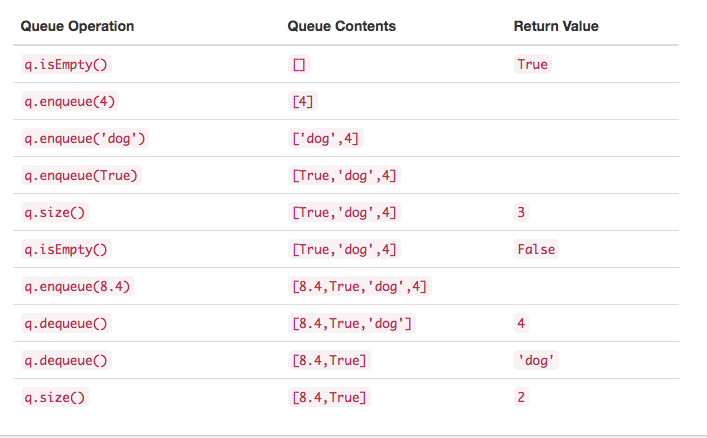Viewport: 707px width, 438px height.
Task: Click the return value 3
Action: pyautogui.click(x=522, y=212)
